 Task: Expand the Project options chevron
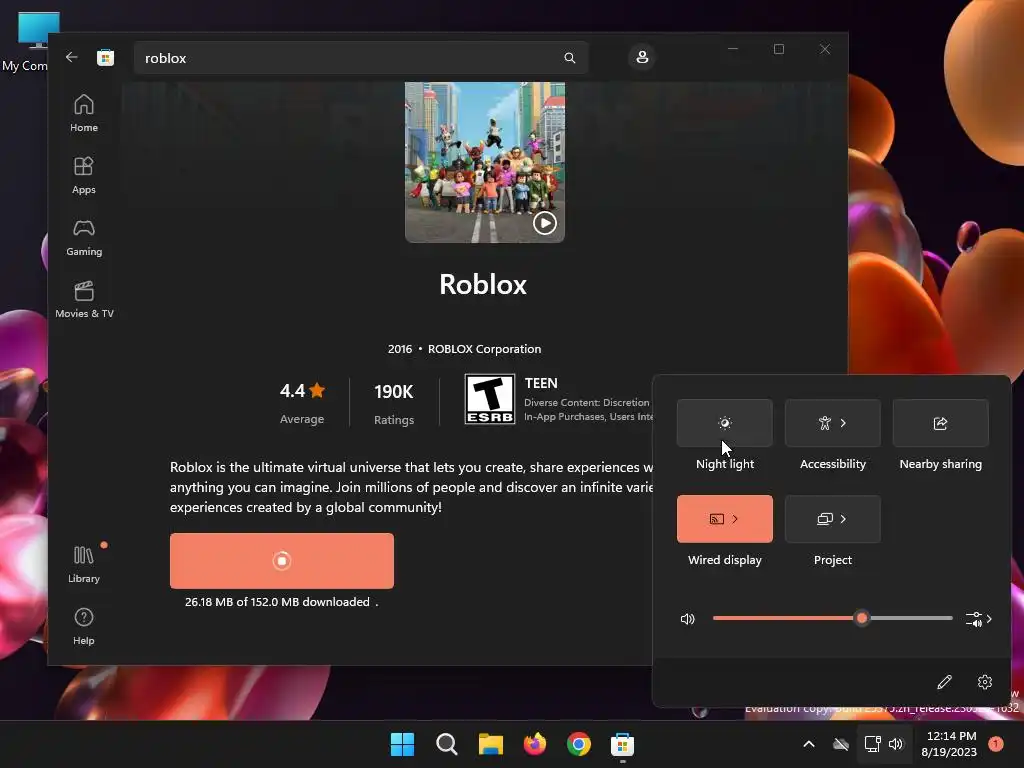[x=844, y=519]
